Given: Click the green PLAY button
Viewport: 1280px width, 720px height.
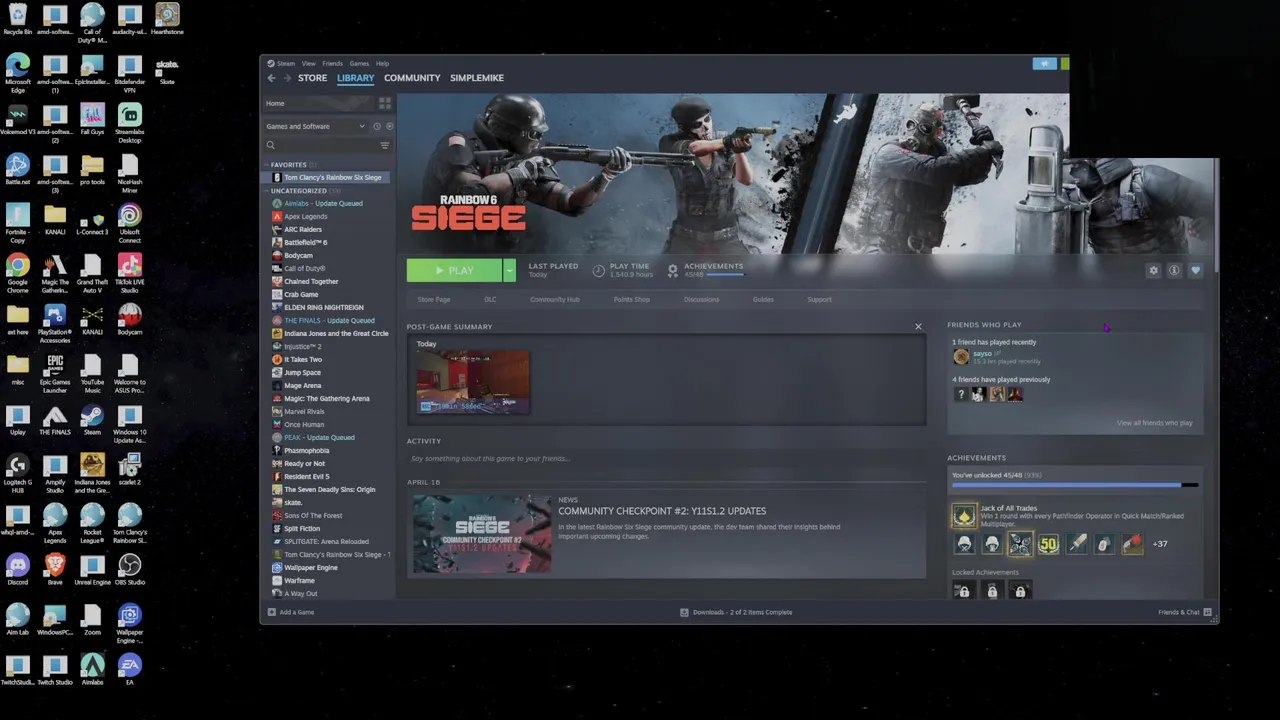Looking at the screenshot, I should tap(454, 270).
